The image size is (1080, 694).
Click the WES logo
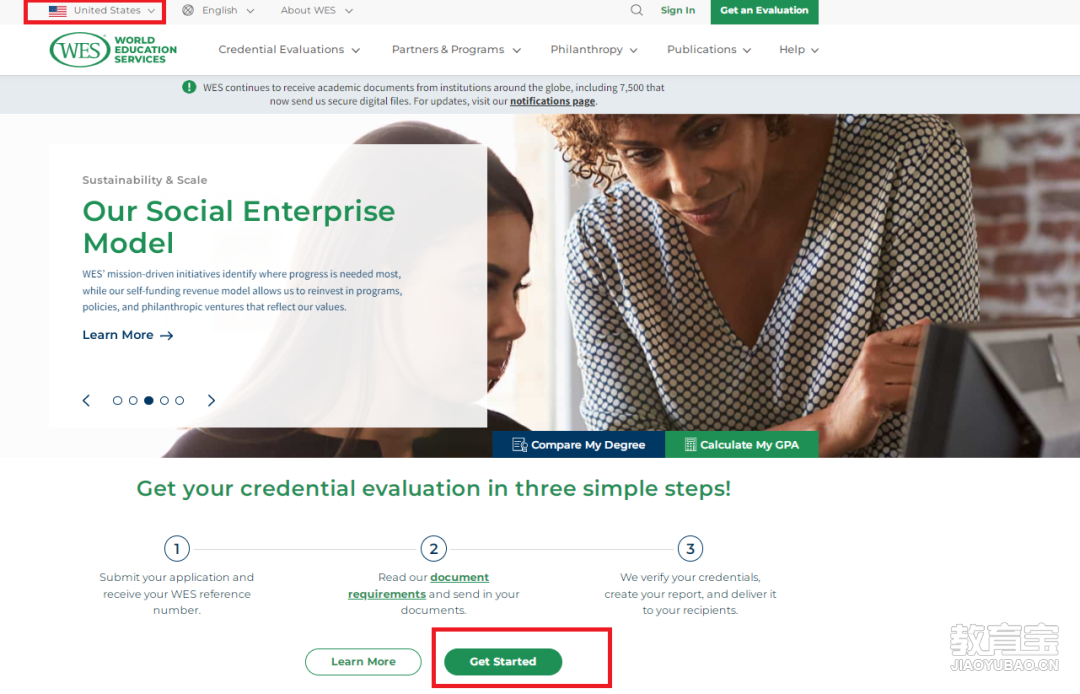(x=113, y=50)
